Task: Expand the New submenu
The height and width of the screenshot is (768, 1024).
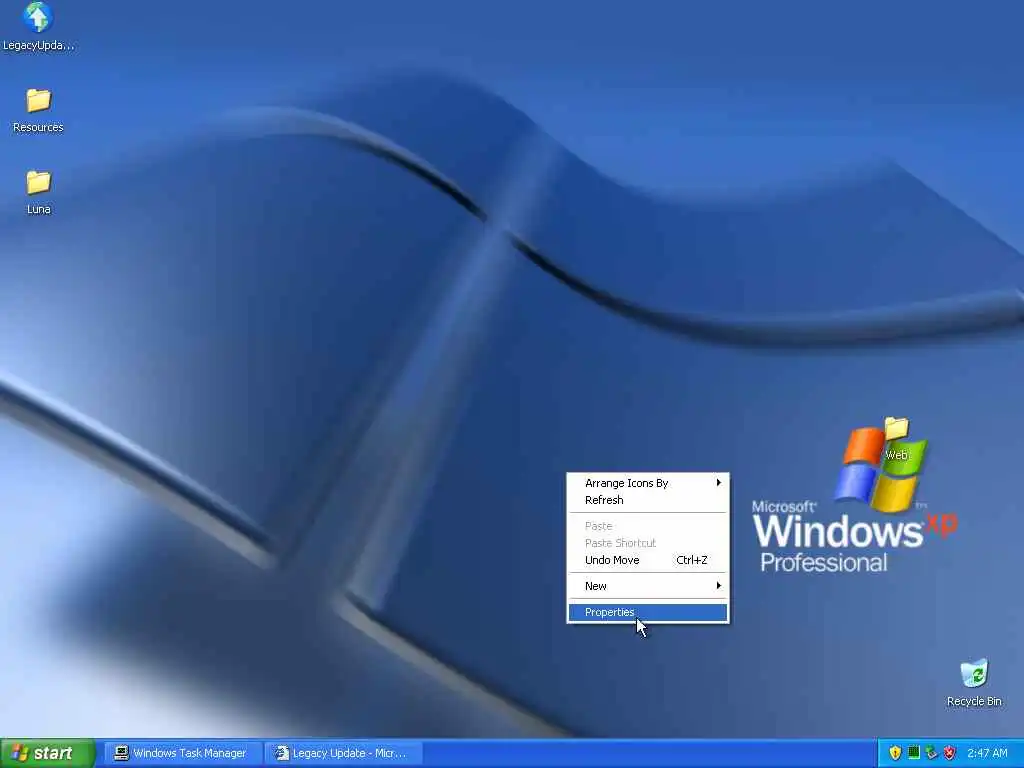Action: click(648, 586)
